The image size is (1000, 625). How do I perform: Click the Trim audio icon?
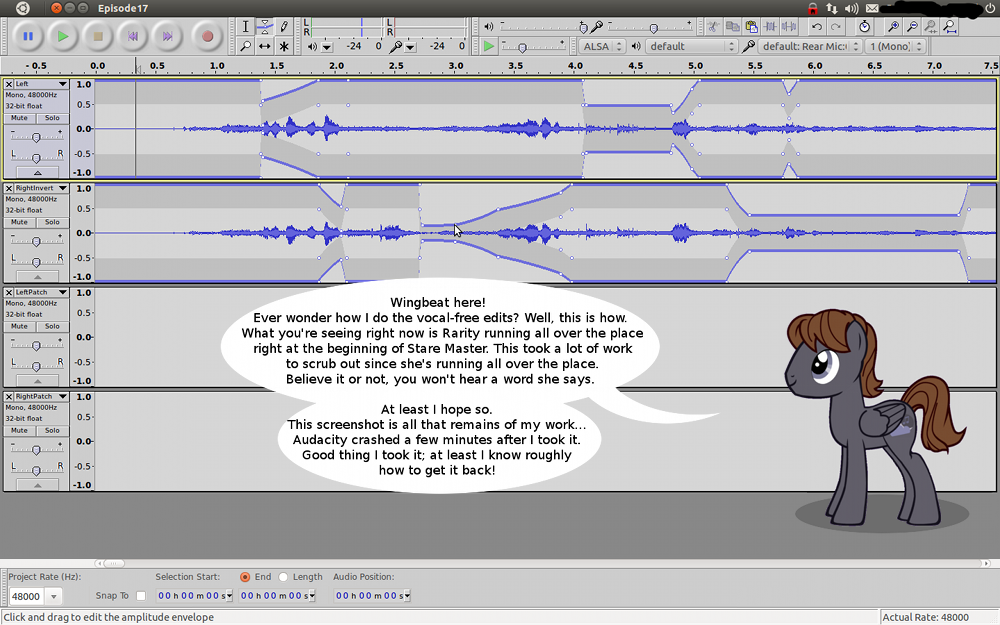770,27
